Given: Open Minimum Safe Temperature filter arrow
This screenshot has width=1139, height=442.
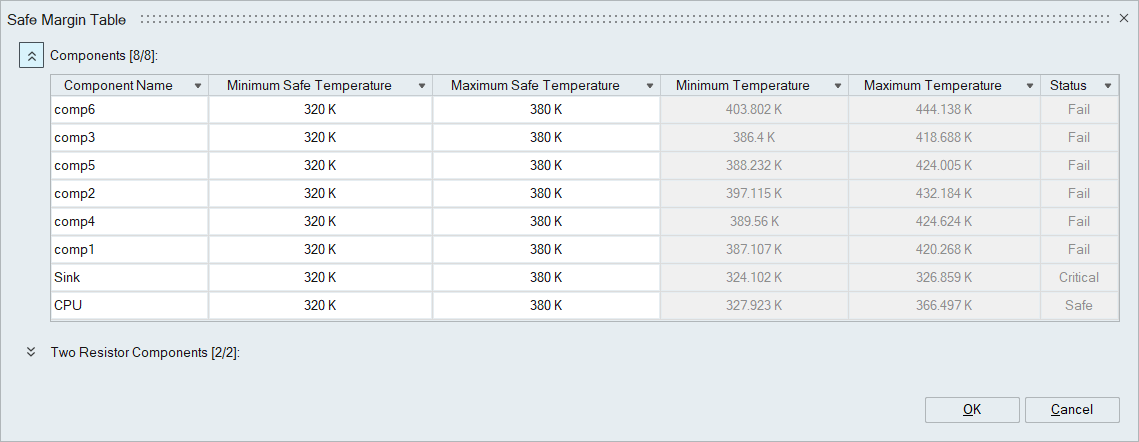Looking at the screenshot, I should coord(422,86).
